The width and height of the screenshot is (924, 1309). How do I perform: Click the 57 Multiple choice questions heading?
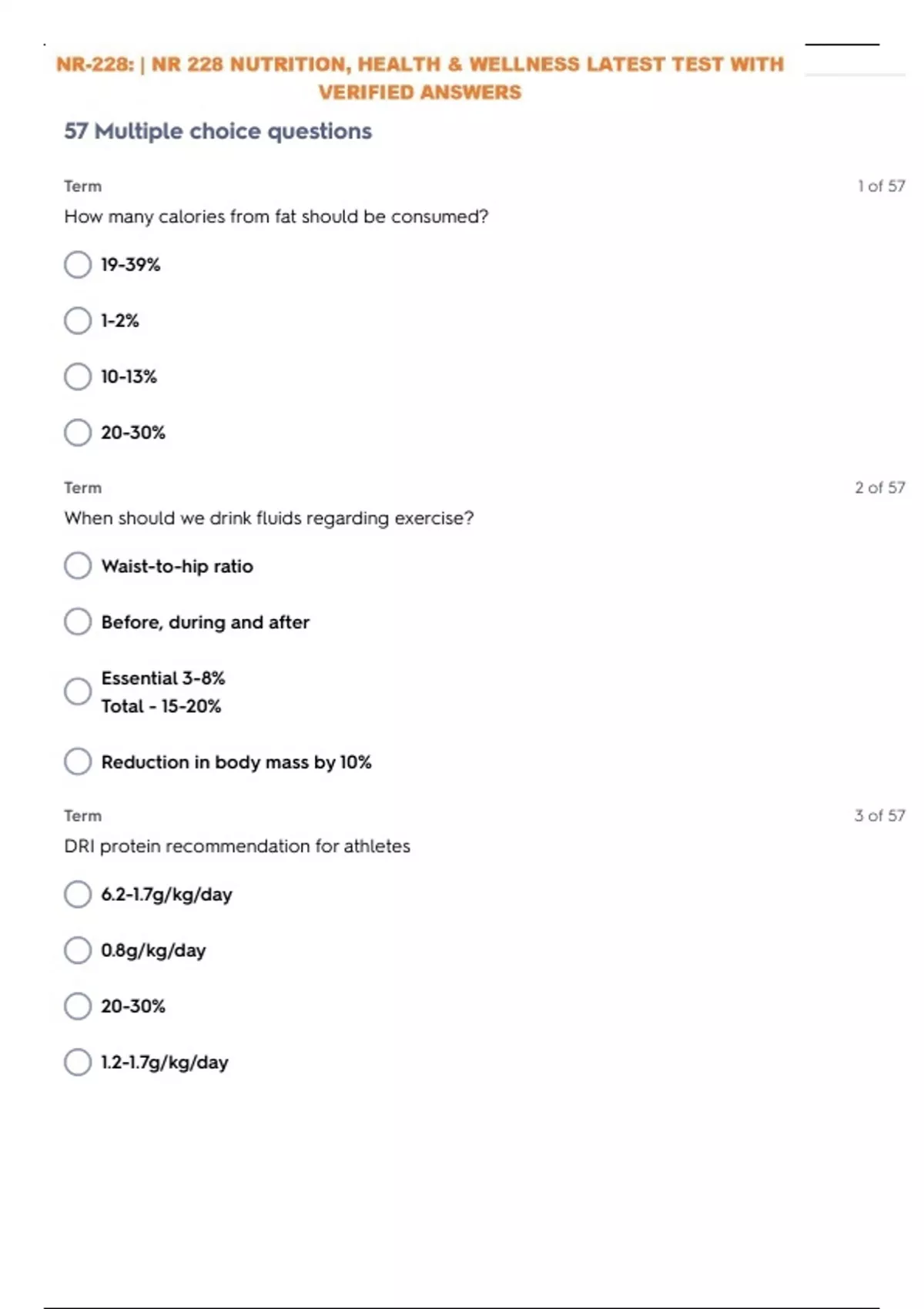pos(218,132)
